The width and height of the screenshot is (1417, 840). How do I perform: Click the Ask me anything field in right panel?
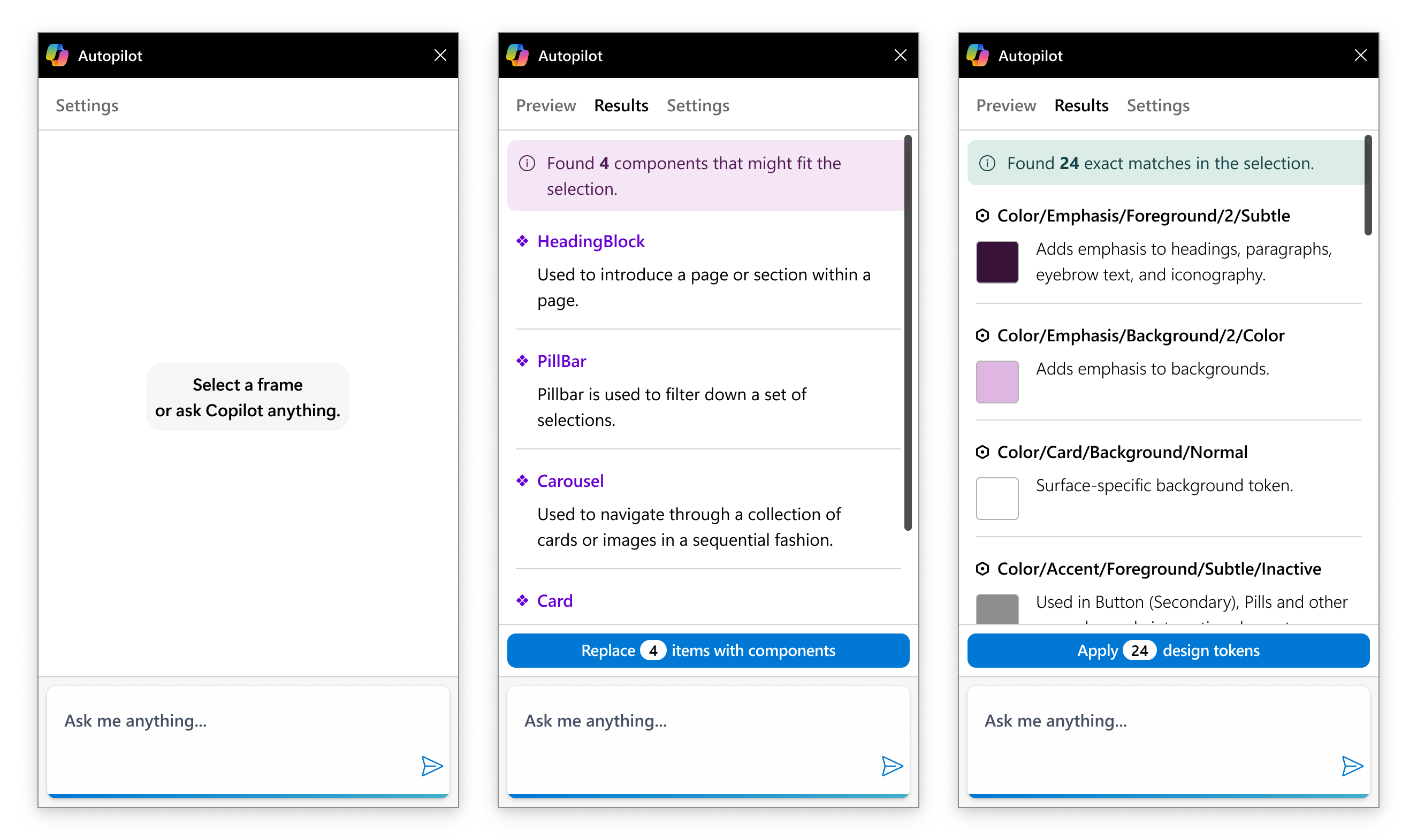(1169, 741)
